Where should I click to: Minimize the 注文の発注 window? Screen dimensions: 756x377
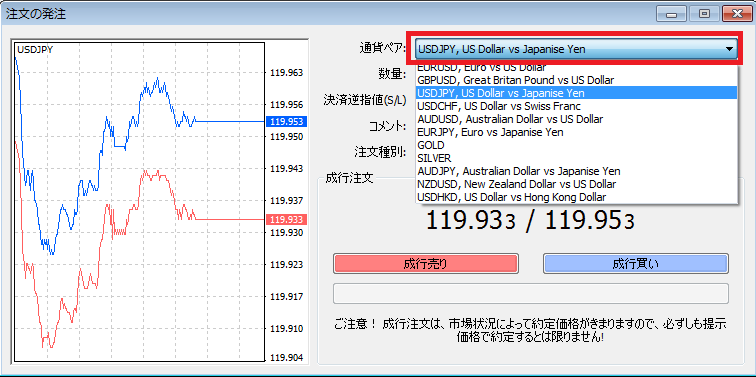(671, 14)
